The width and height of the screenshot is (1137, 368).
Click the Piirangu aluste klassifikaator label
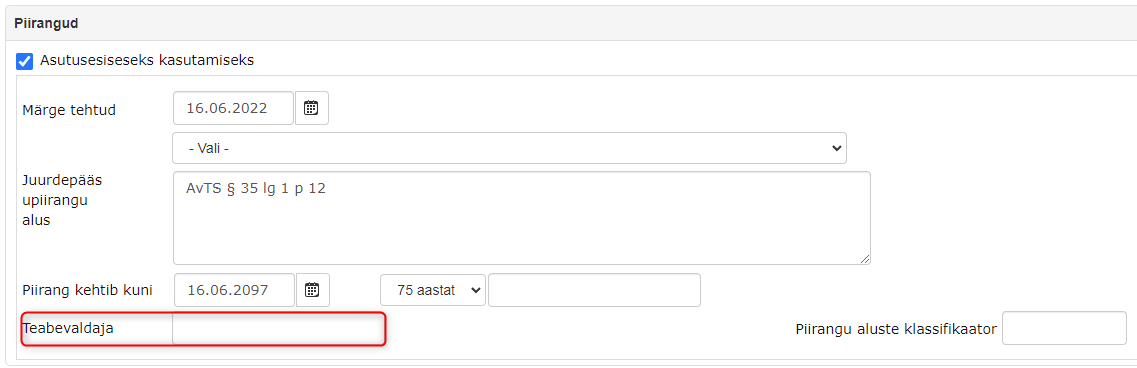tap(896, 329)
